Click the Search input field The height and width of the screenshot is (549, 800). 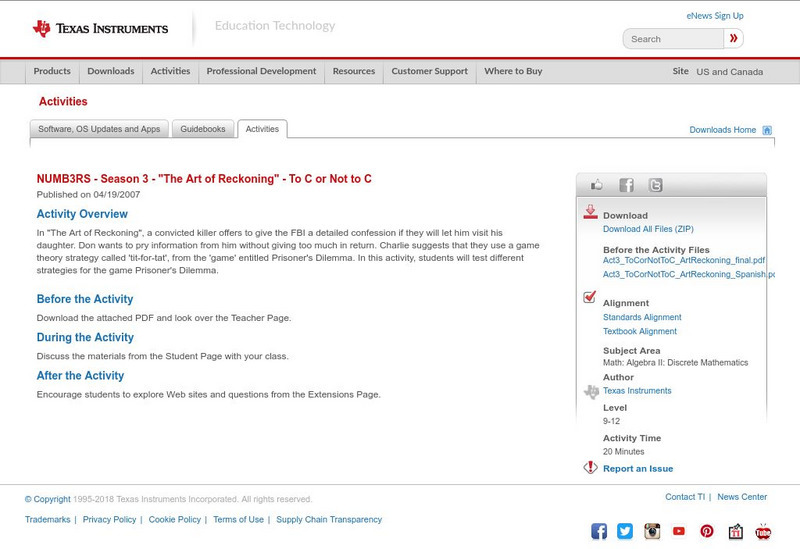pos(673,39)
